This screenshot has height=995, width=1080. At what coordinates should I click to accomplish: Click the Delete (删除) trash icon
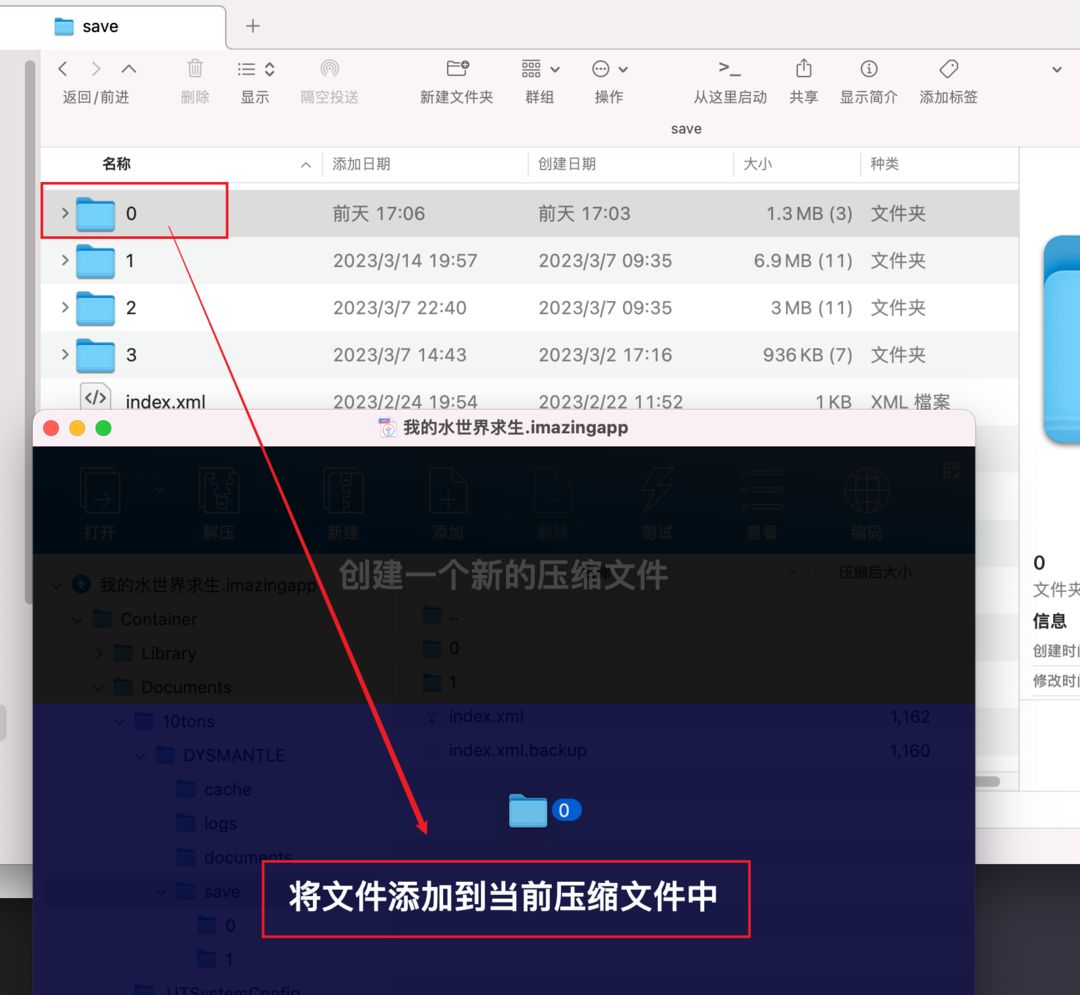tap(195, 68)
